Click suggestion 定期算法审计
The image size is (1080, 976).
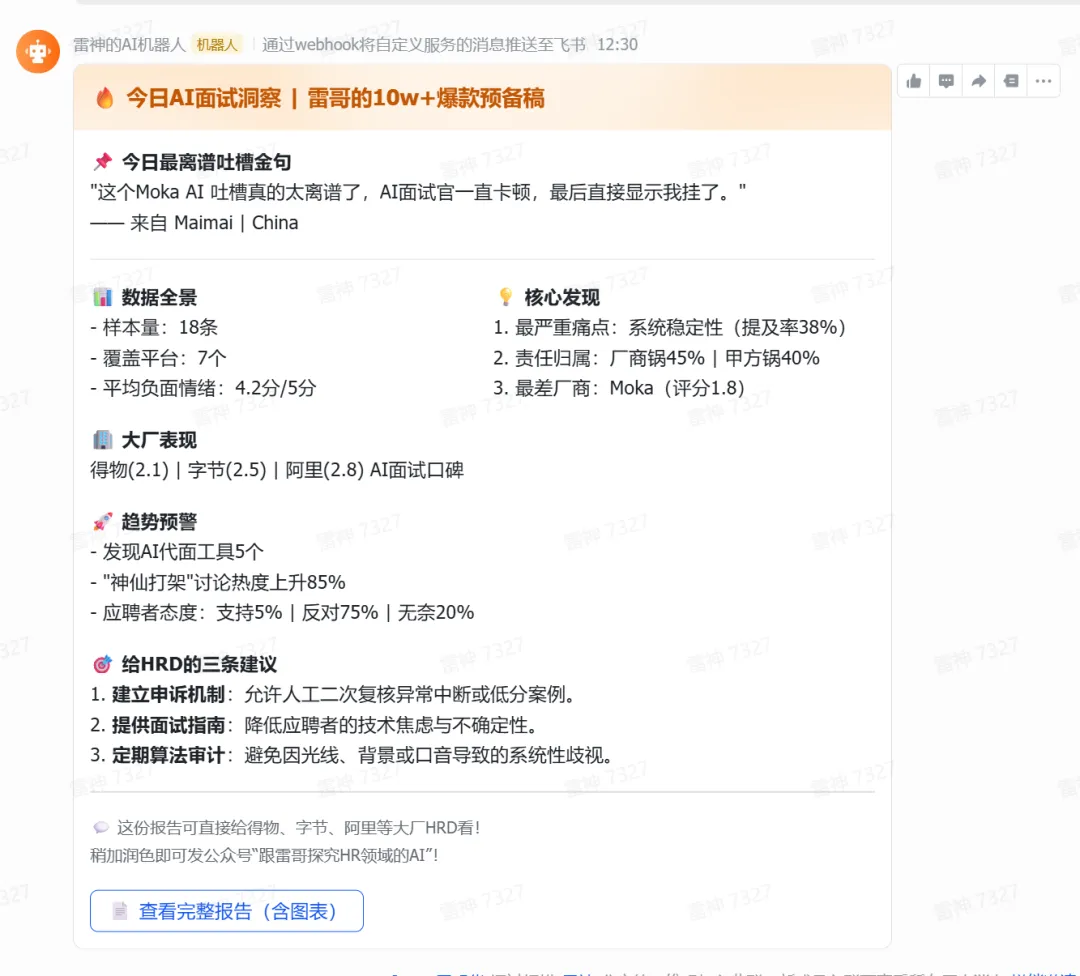click(352, 755)
